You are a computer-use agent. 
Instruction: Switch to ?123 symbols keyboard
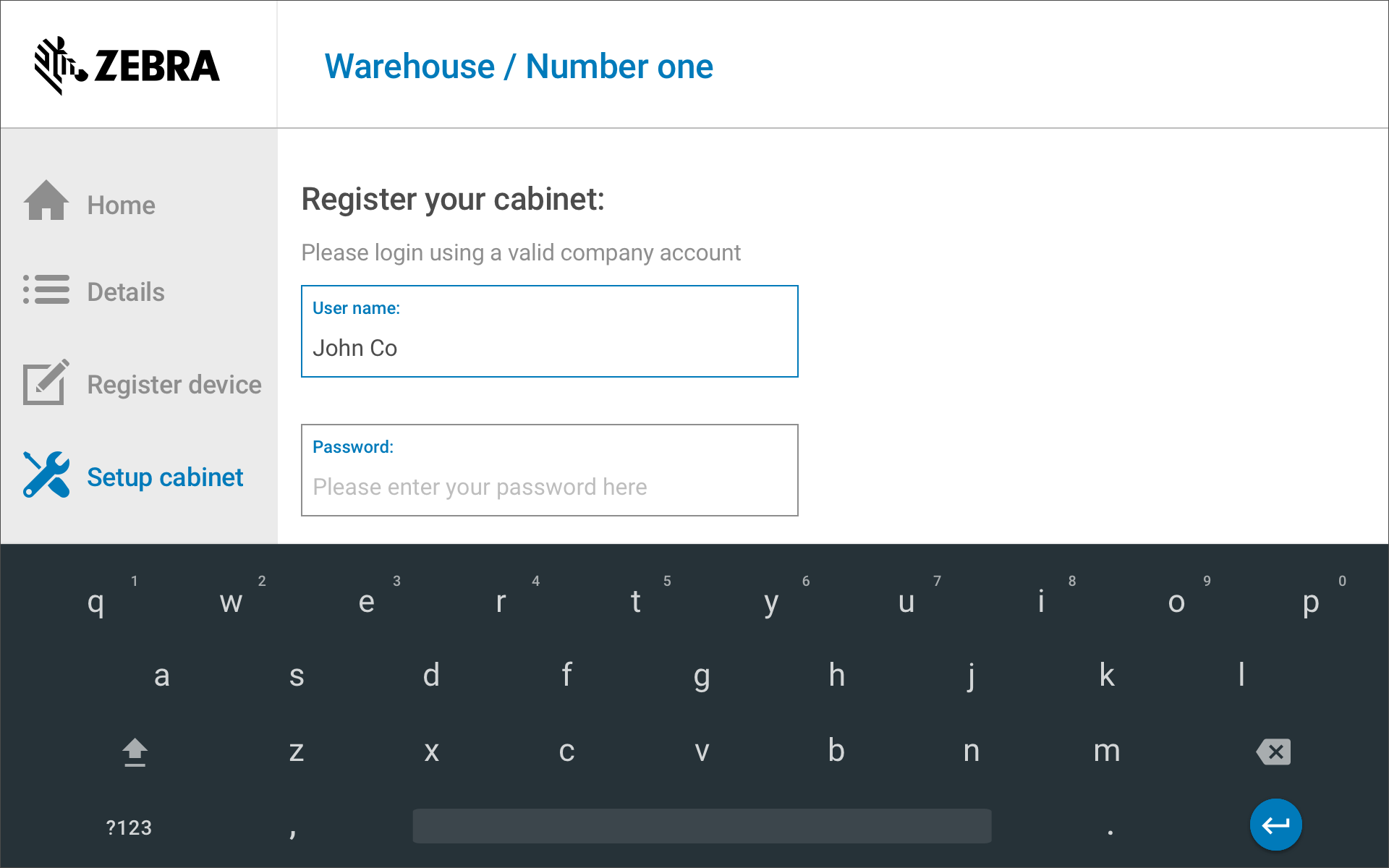(129, 827)
